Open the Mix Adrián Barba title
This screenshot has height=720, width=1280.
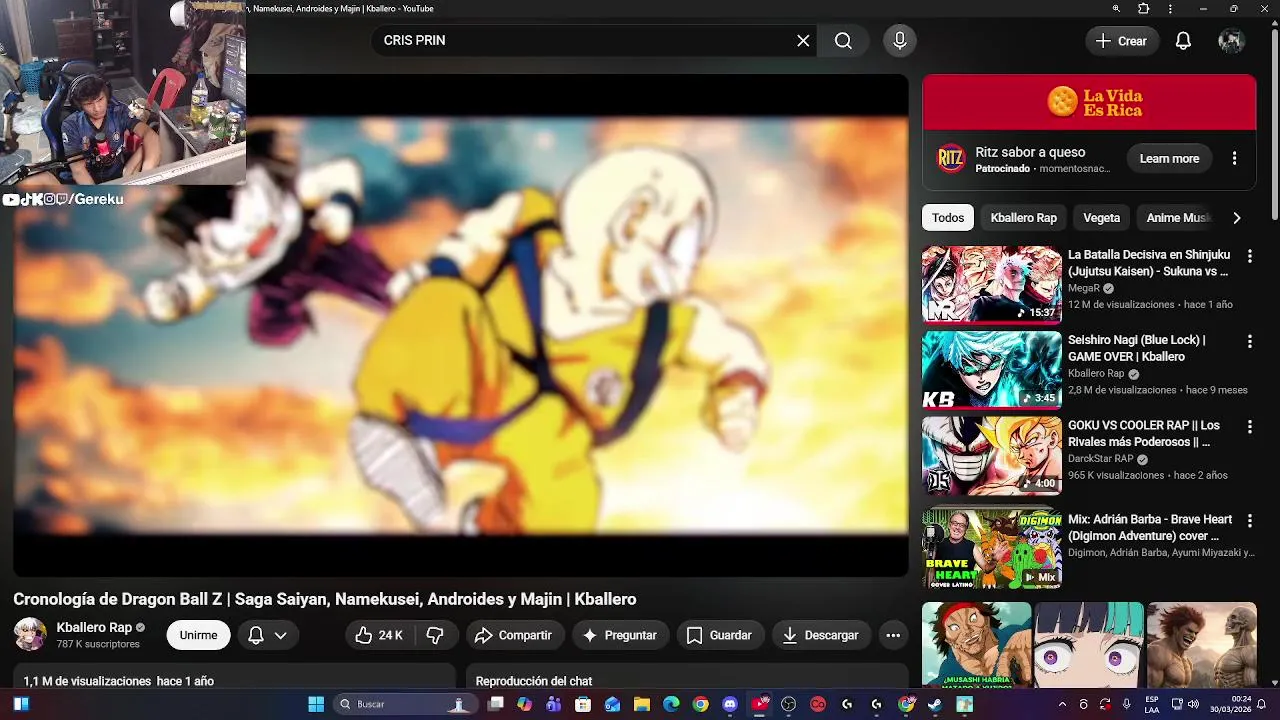(1150, 528)
